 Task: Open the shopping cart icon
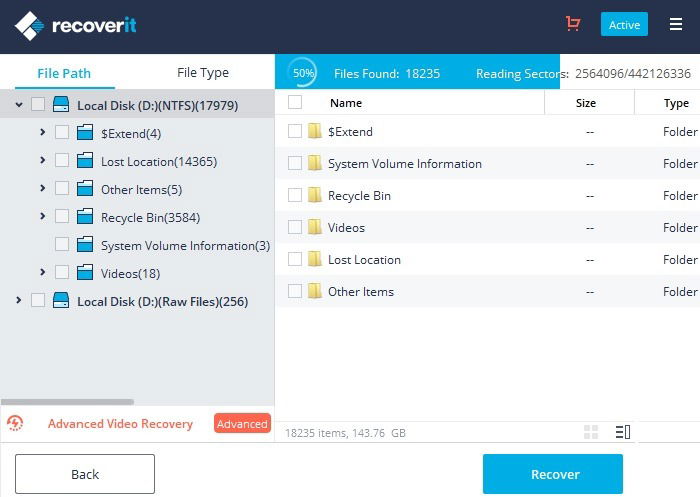(573, 24)
